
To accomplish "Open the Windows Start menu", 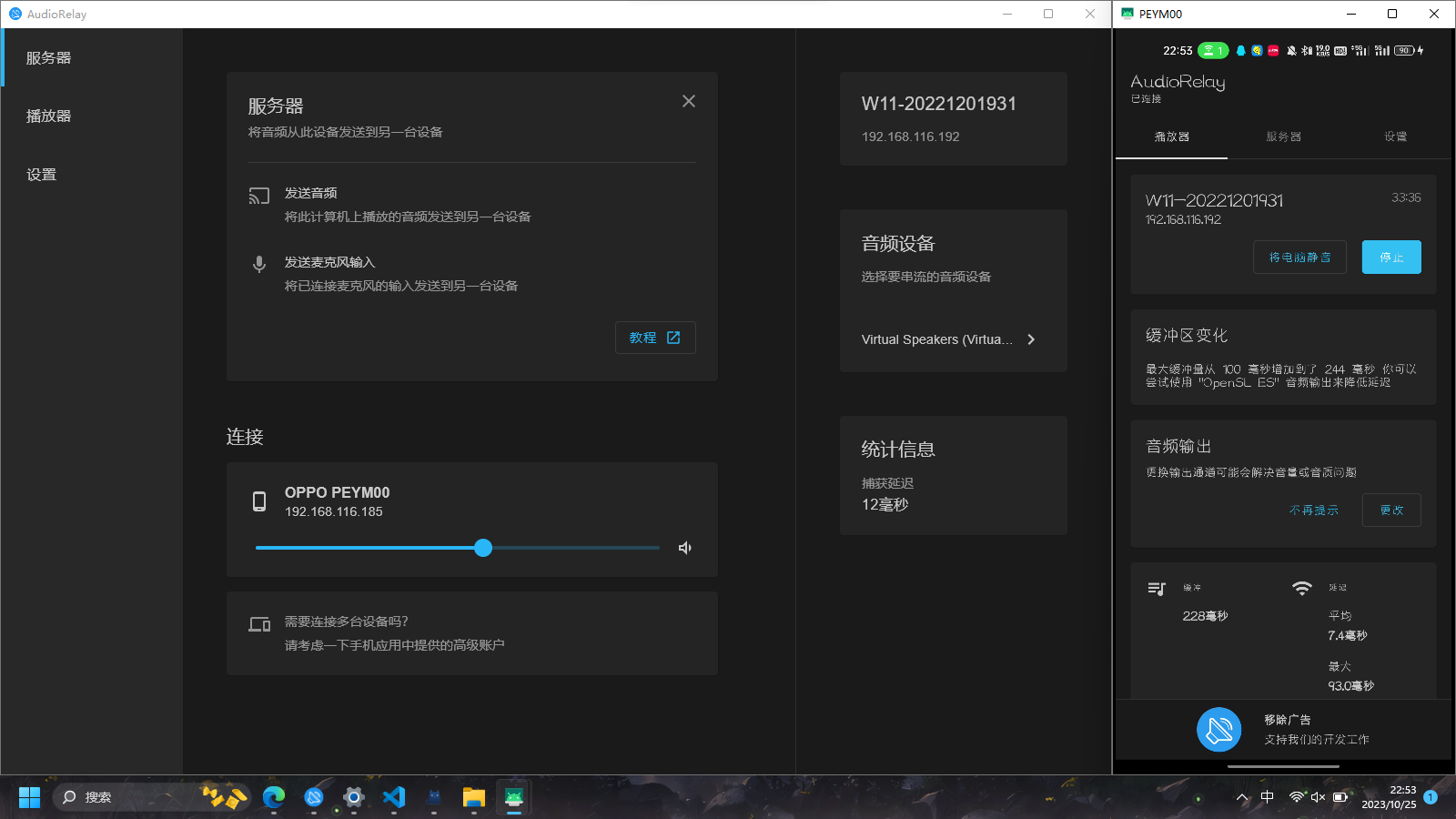I will [30, 797].
